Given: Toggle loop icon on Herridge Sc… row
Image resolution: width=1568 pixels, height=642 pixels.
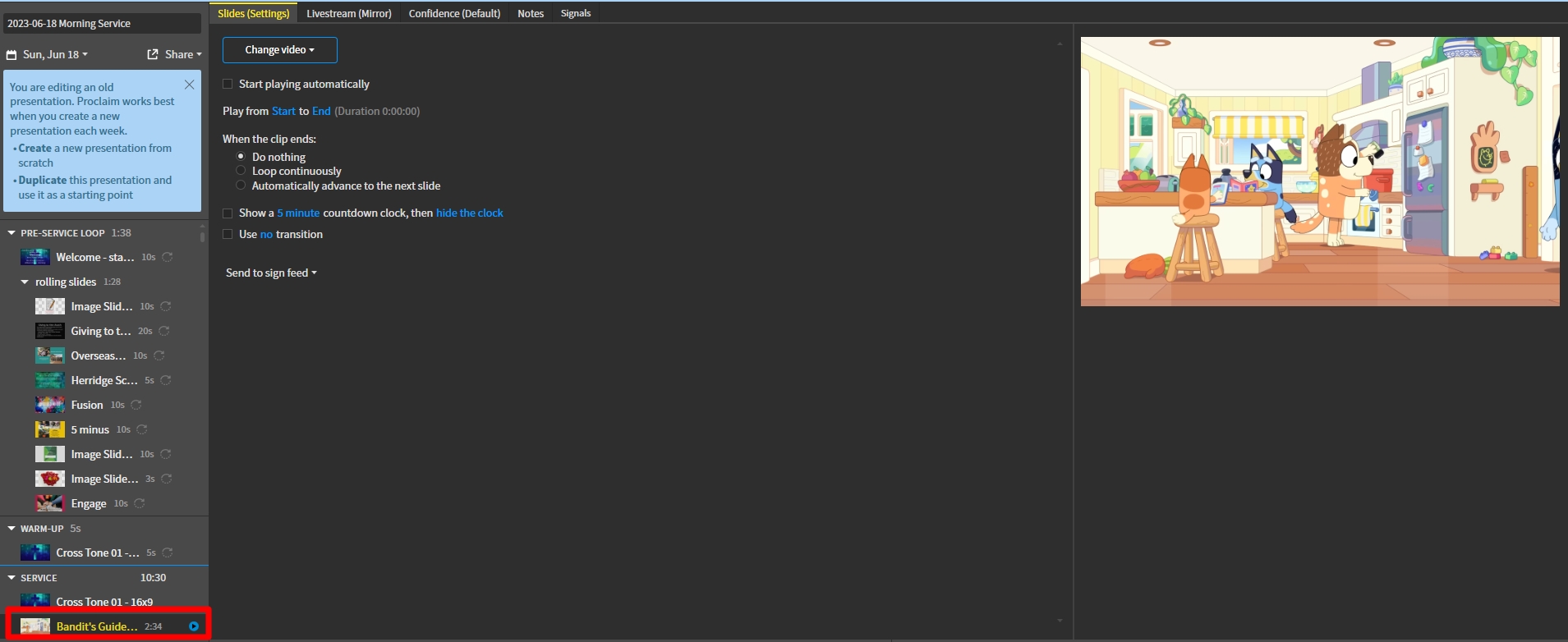Looking at the screenshot, I should point(166,380).
